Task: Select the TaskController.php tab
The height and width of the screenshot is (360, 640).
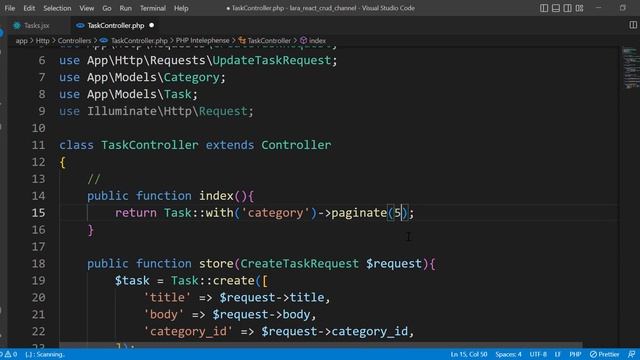Action: (116, 25)
